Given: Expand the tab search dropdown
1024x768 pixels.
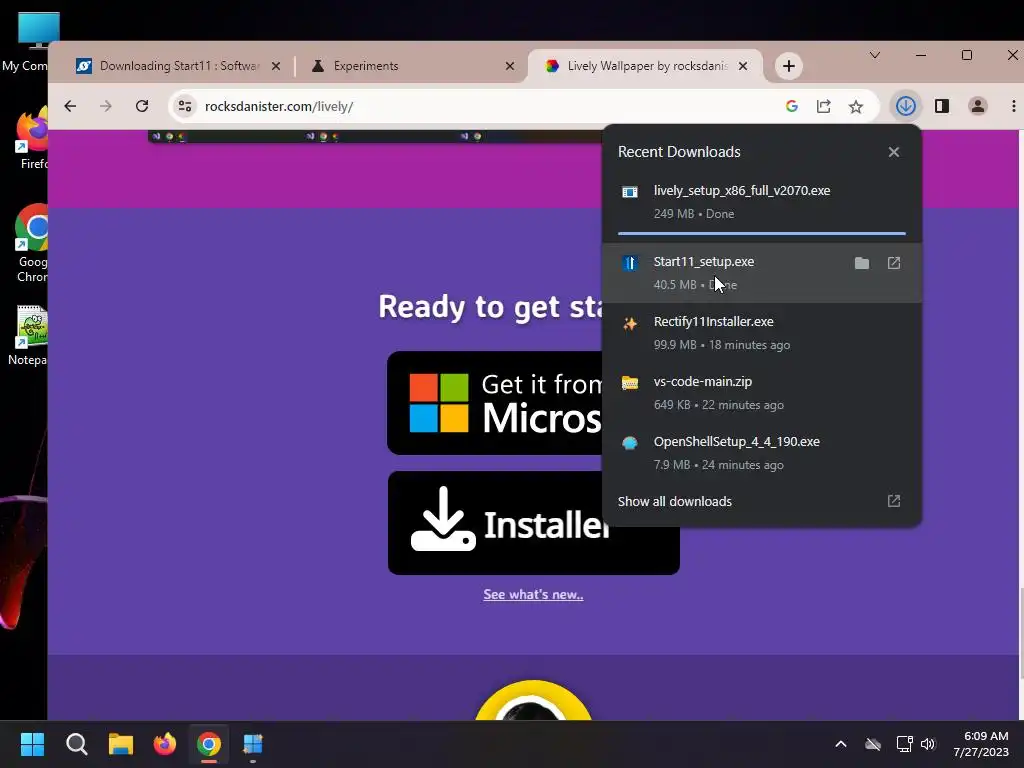Looking at the screenshot, I should tap(874, 55).
